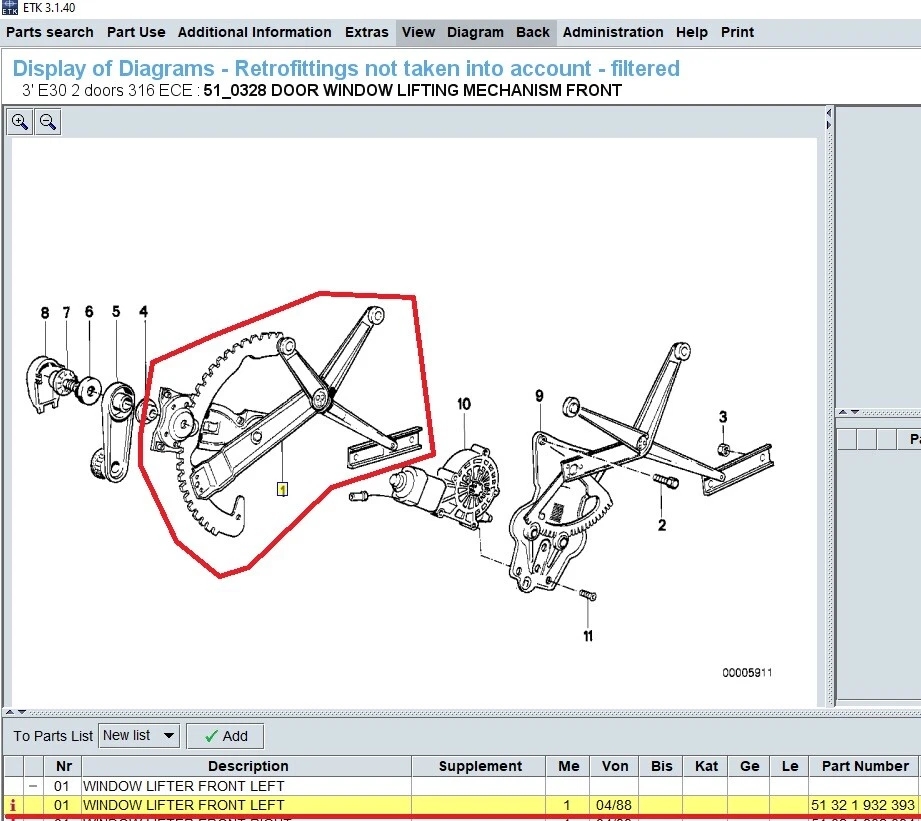Collapse diagram panel using splitter arrows

coord(829,119)
